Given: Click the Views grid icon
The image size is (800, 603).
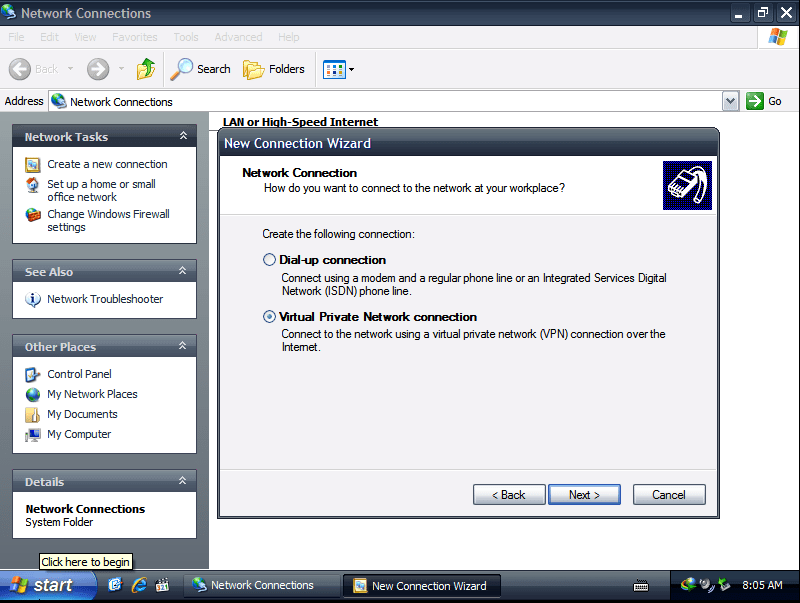Looking at the screenshot, I should (334, 69).
